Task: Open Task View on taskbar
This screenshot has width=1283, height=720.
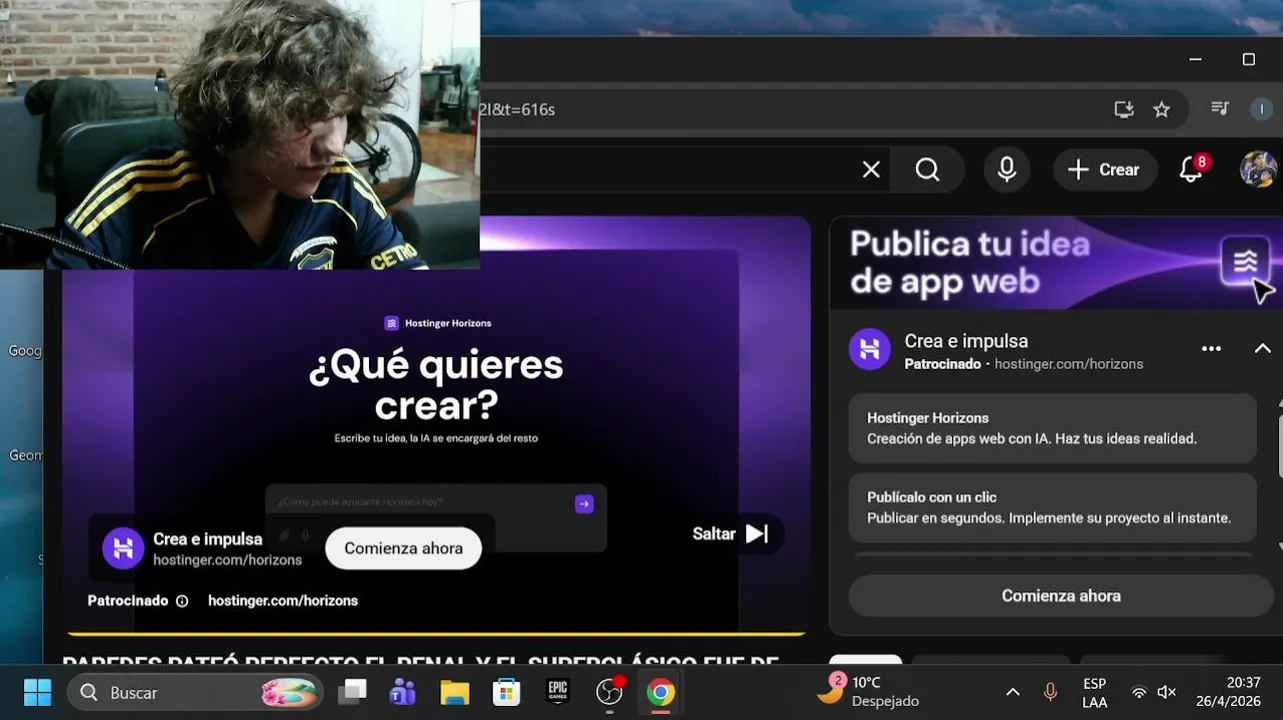Action: 352,692
